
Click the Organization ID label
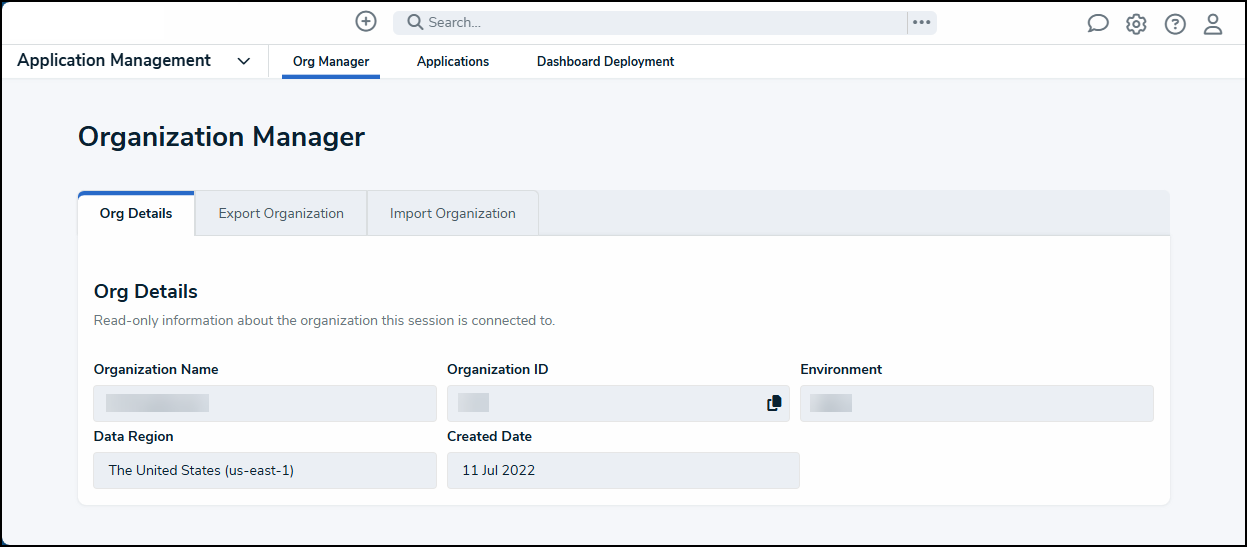498,369
